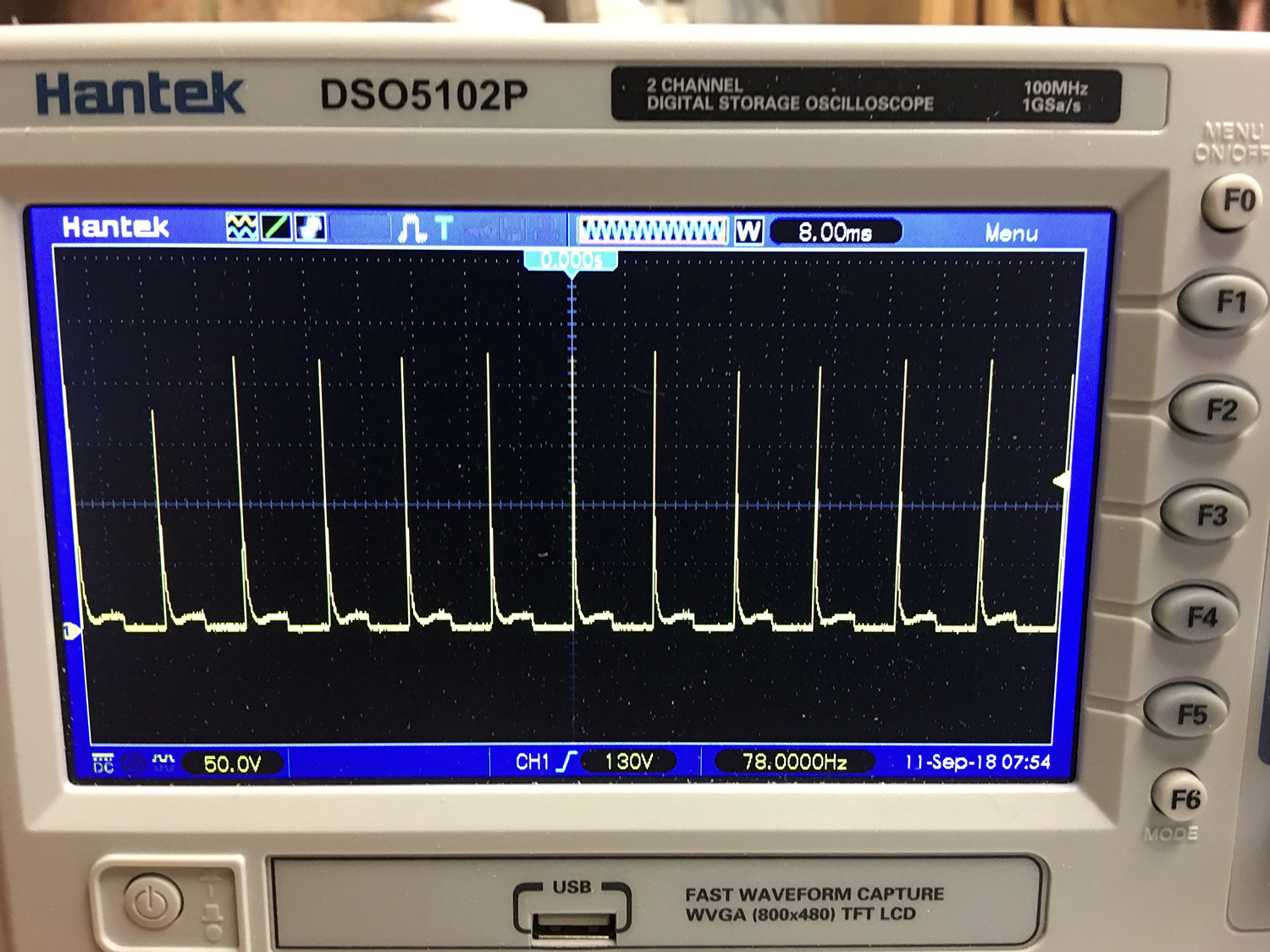Select the 50.0V vertical scale readout
Image resolution: width=1270 pixels, height=952 pixels.
[x=233, y=764]
